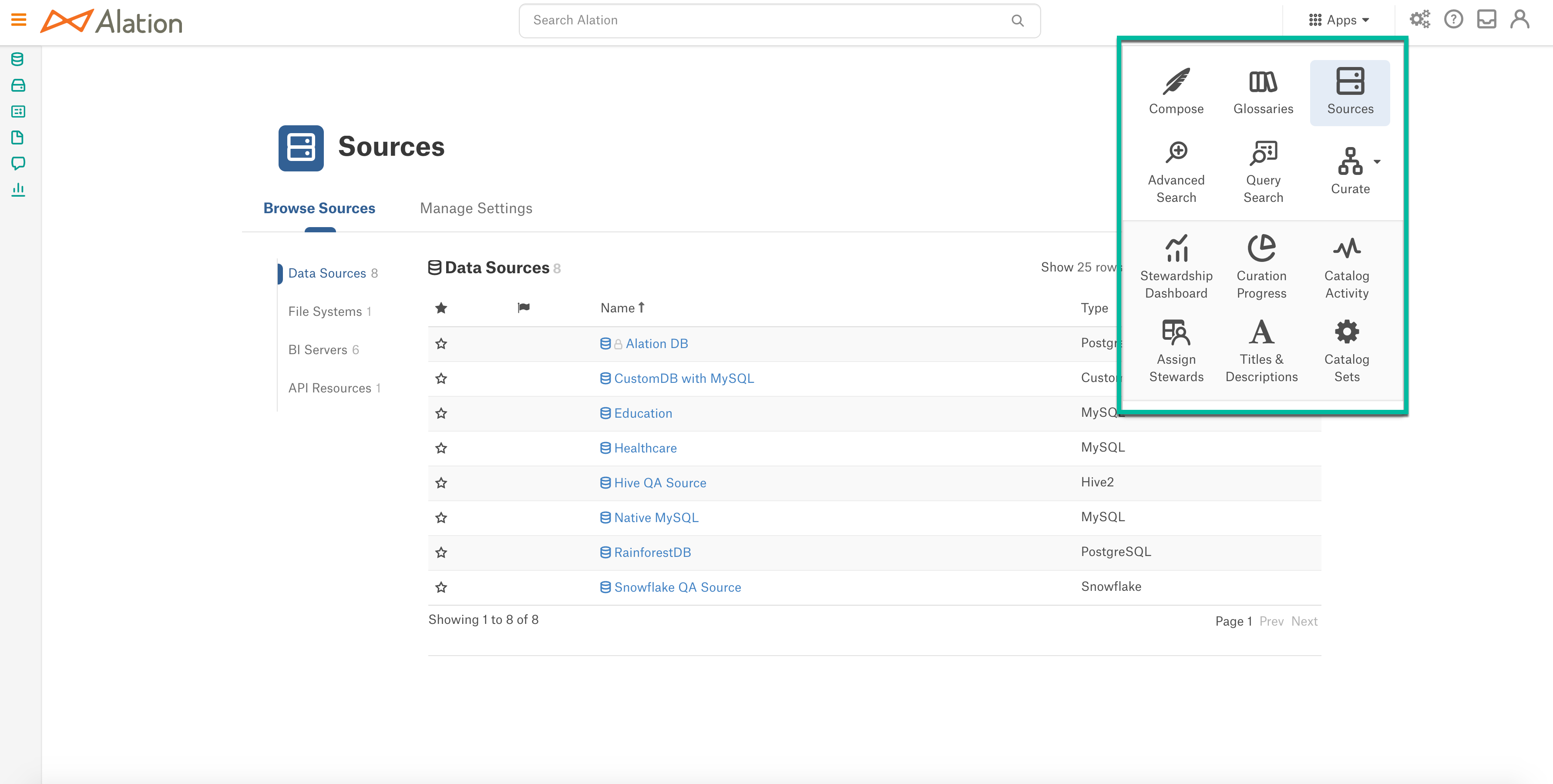Expand the Apps dropdown

tap(1340, 20)
